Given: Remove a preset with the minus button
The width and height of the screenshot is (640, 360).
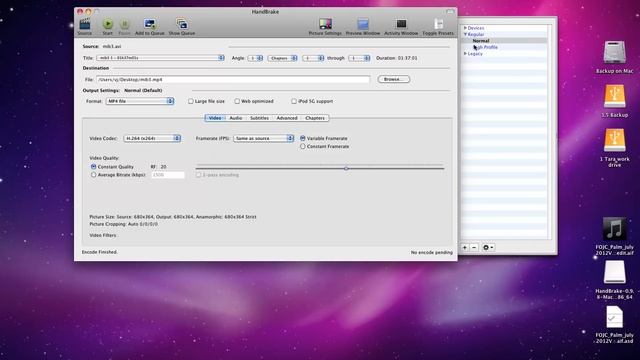Looking at the screenshot, I should (474, 247).
